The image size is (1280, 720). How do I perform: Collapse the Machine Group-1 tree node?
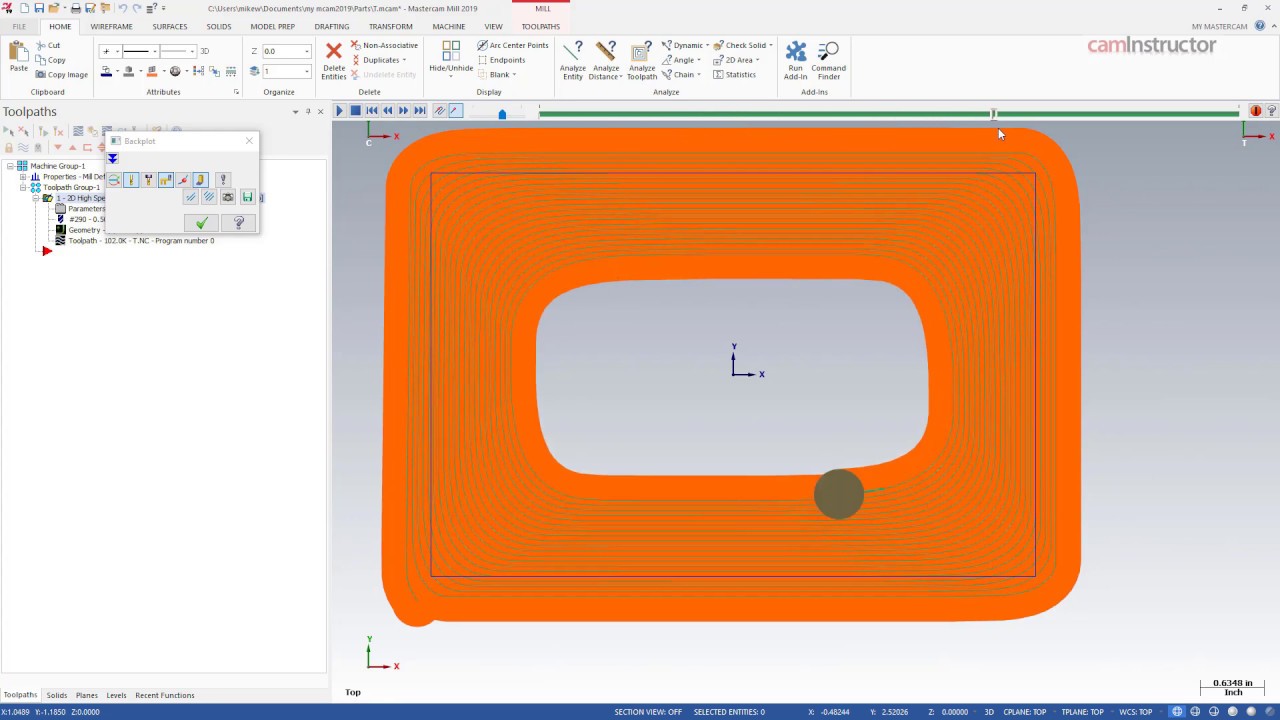[10, 166]
